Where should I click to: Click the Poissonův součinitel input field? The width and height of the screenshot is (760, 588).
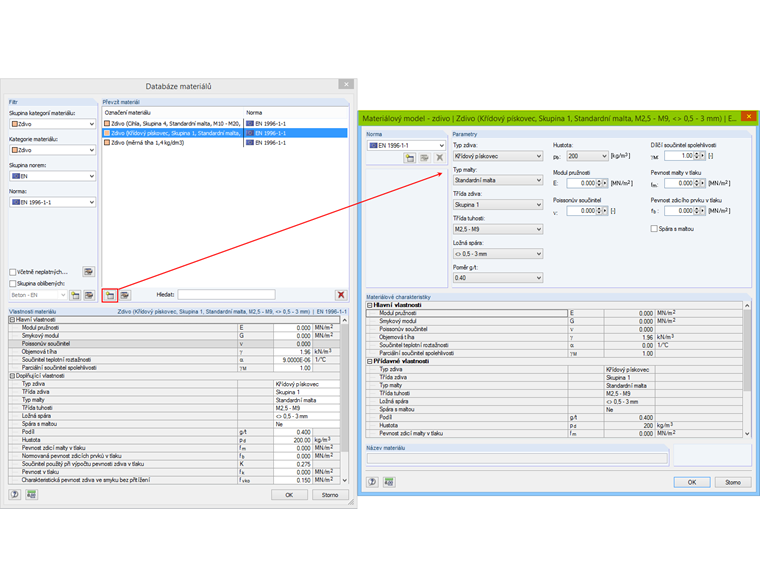click(582, 211)
